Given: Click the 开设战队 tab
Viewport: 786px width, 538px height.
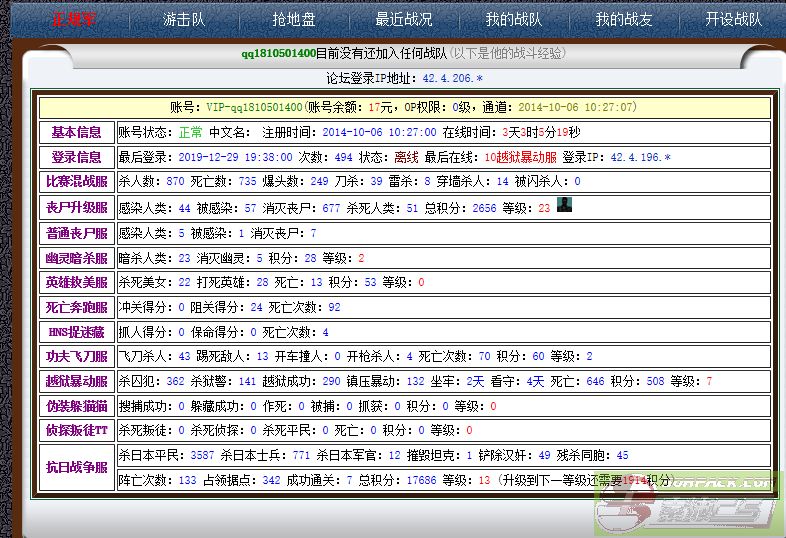Looking at the screenshot, I should point(733,19).
